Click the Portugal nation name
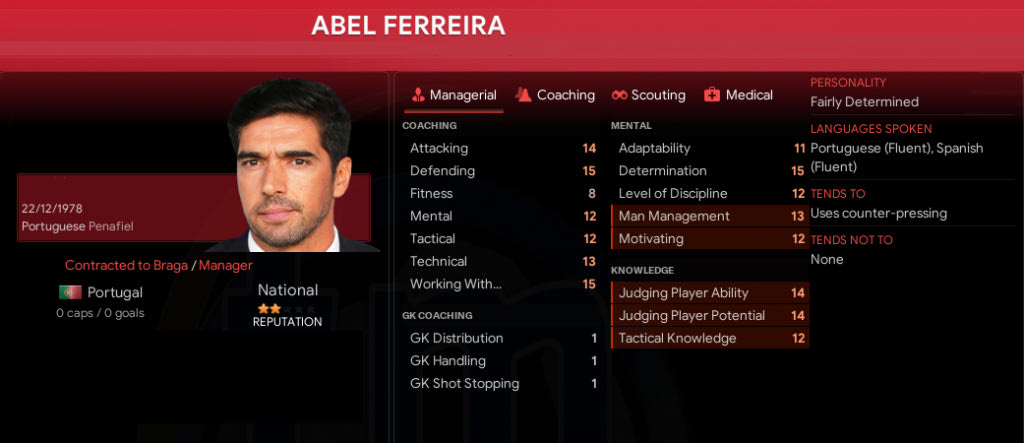1024x443 pixels. click(115, 293)
